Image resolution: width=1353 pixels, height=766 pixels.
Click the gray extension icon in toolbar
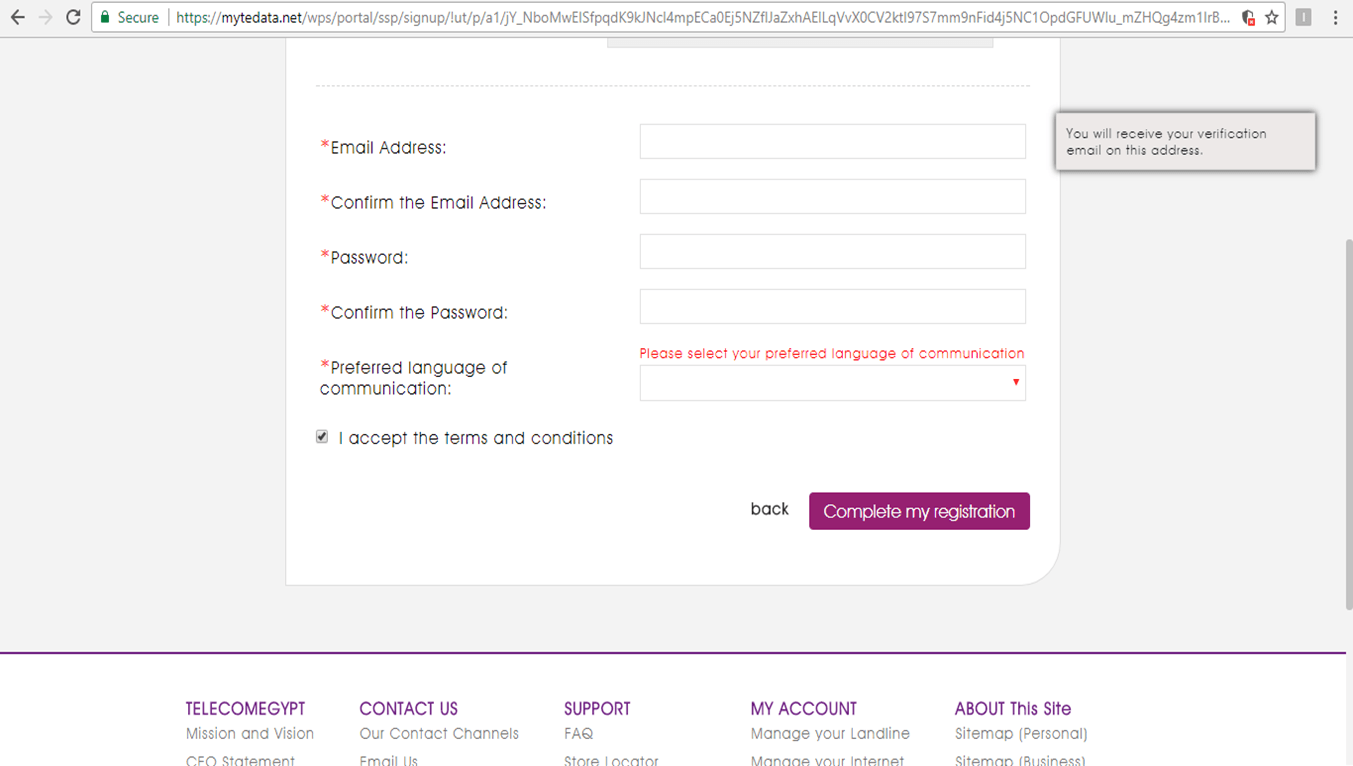click(1303, 17)
